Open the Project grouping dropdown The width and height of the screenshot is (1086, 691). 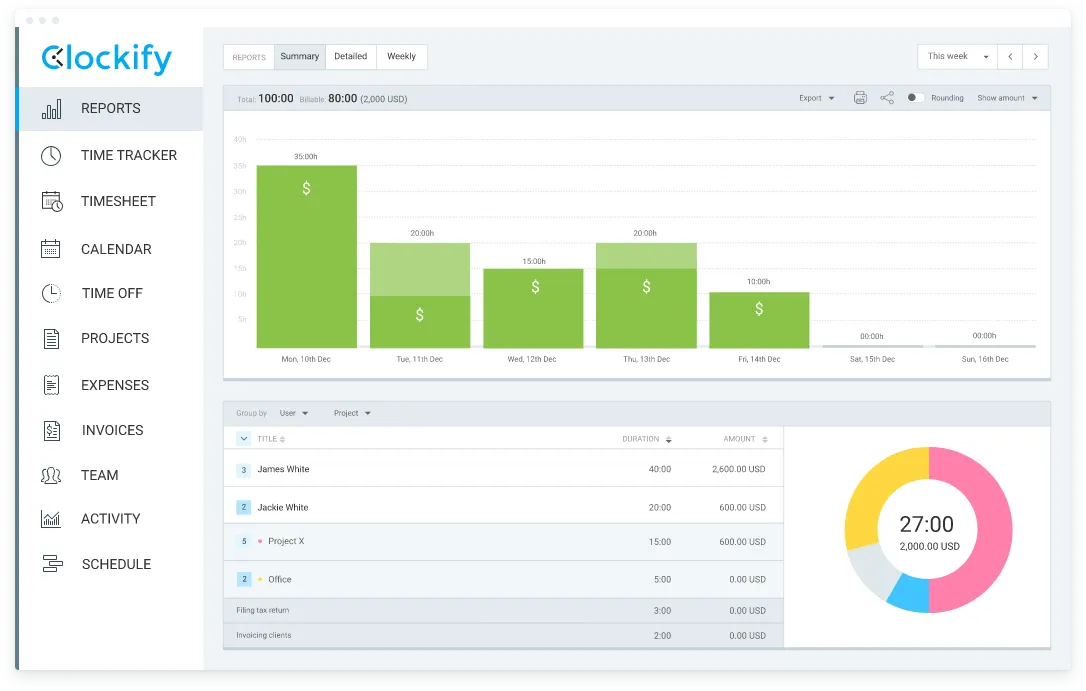352,413
